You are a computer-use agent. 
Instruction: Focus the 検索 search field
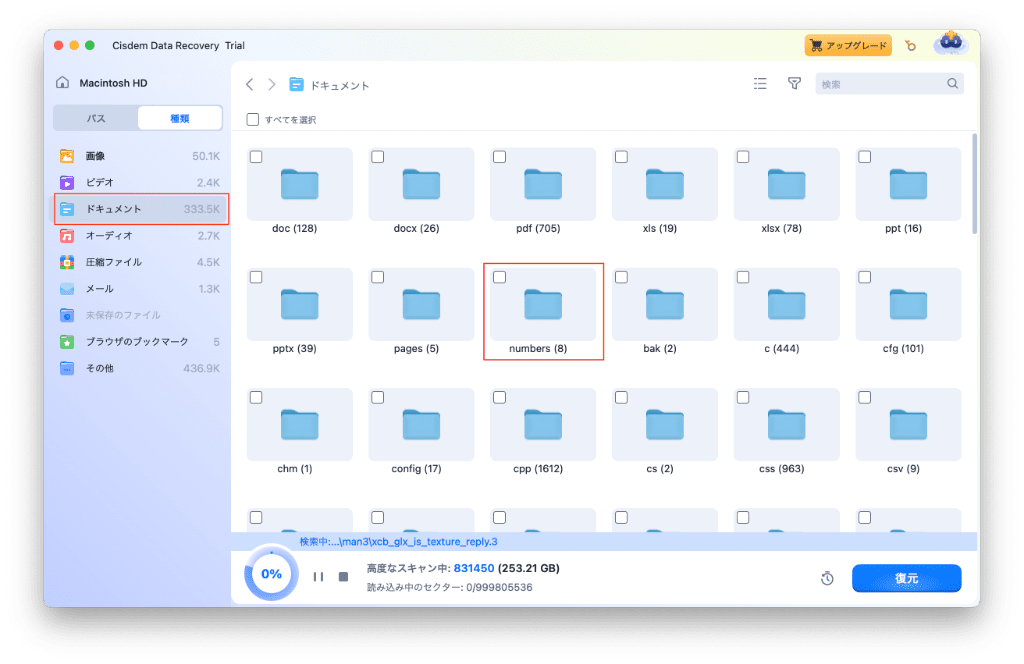880,84
